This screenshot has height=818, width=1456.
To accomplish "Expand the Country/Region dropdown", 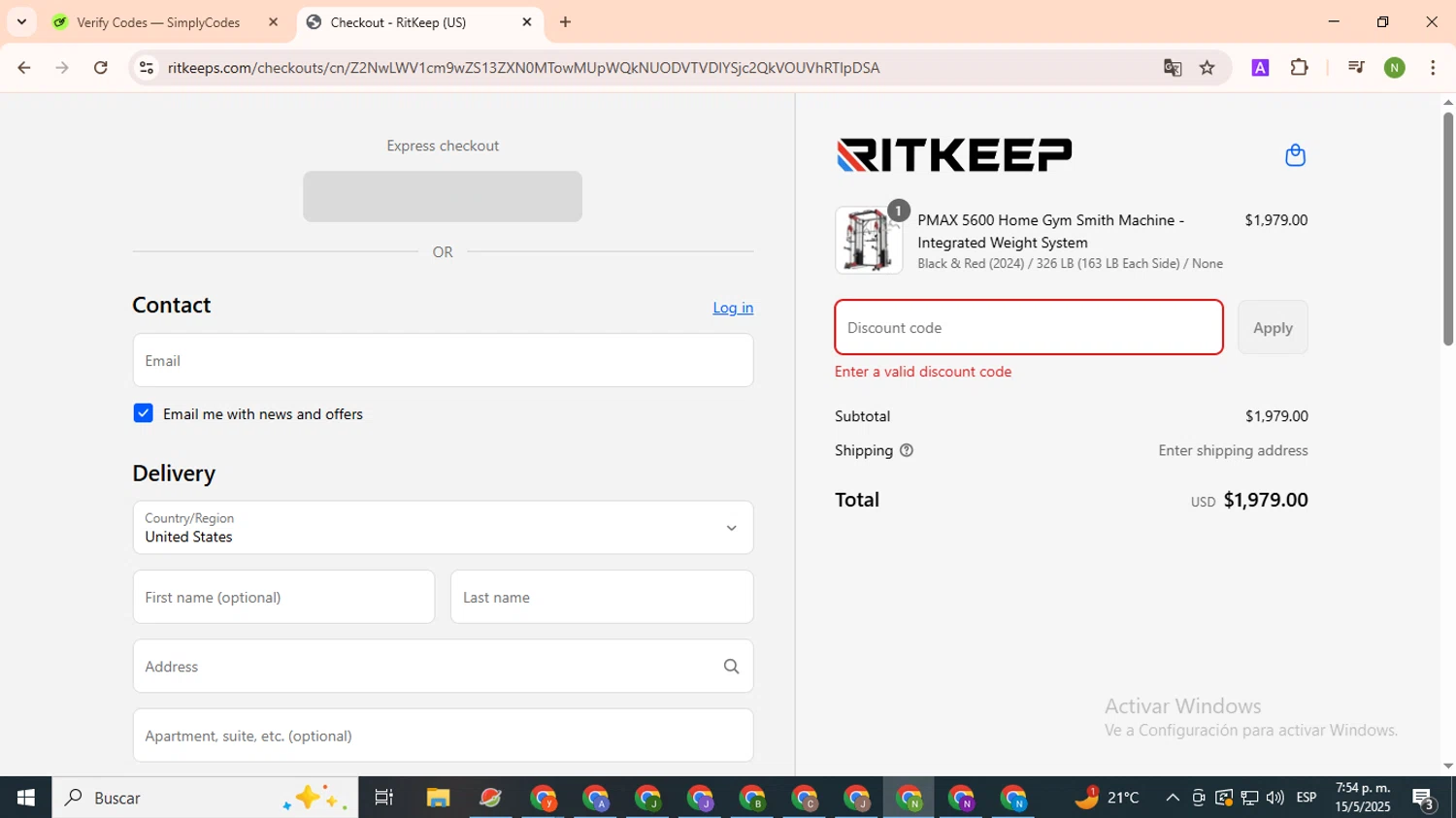I will tap(443, 528).
